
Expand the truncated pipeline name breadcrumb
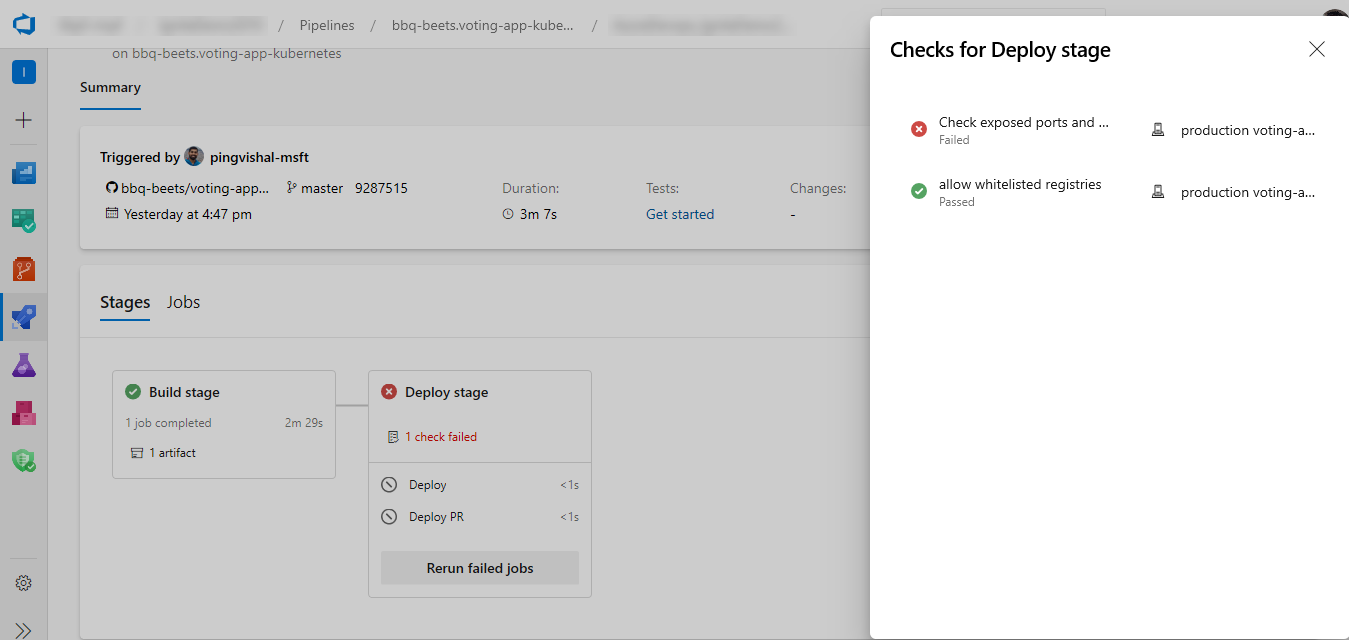[x=483, y=25]
